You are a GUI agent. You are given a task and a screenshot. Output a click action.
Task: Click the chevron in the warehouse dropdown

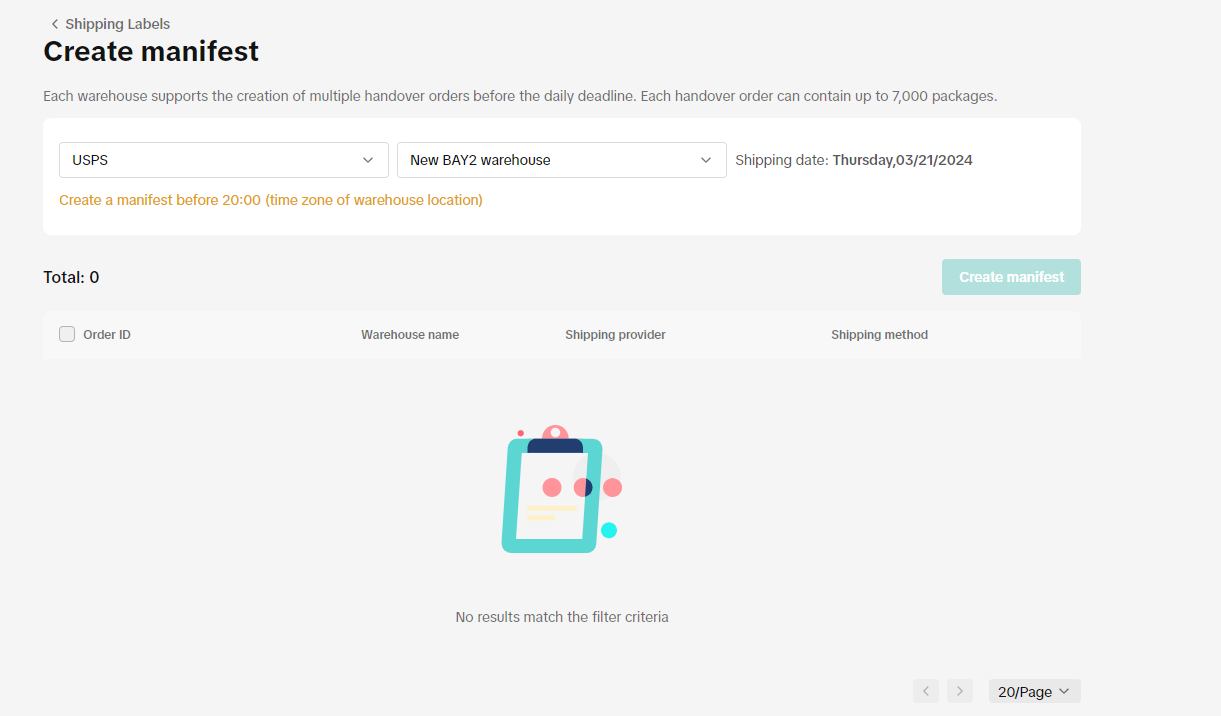[705, 160]
